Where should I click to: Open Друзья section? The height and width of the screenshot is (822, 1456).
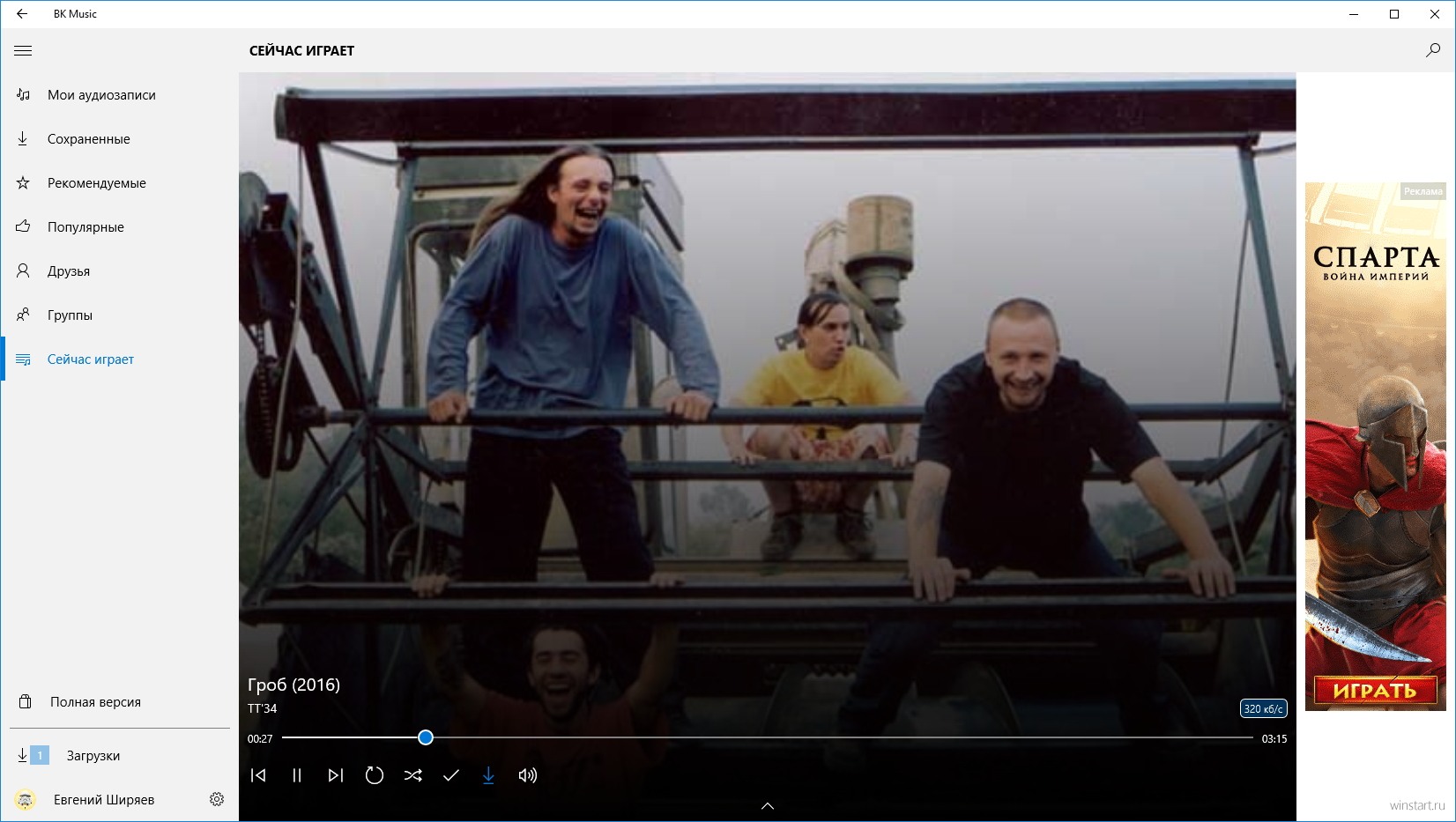(120, 271)
